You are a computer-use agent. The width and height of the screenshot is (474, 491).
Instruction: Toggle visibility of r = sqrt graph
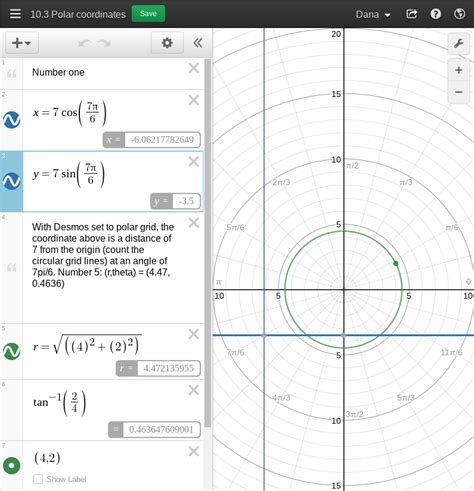click(x=12, y=351)
